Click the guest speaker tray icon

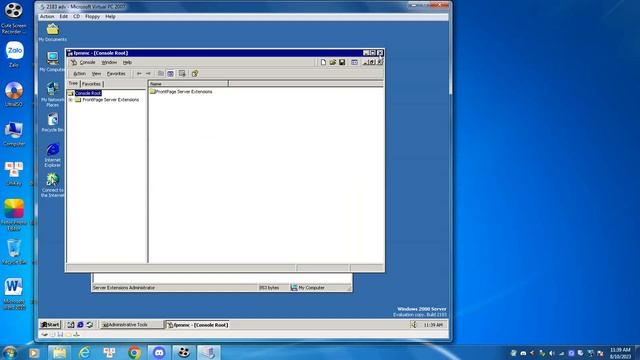[x=413, y=324]
